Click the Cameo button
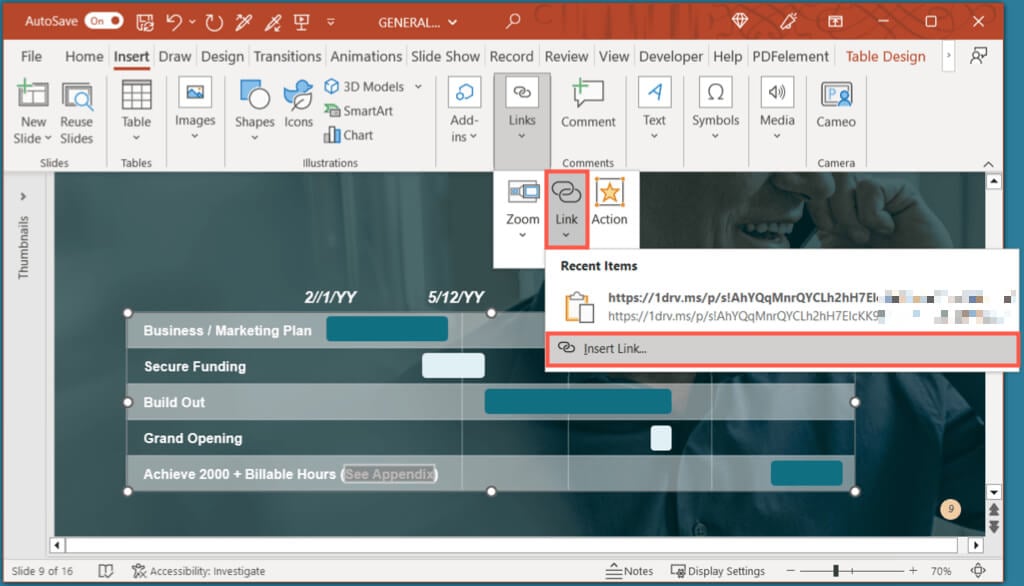 pos(835,105)
